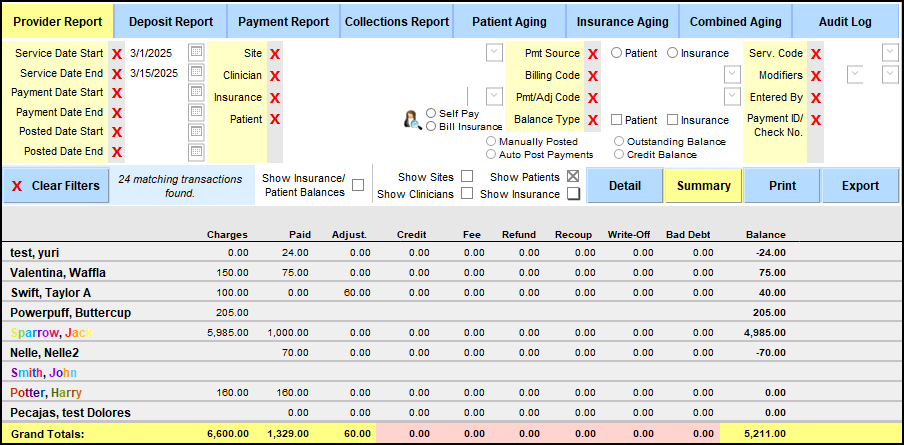The height and width of the screenshot is (445, 904).
Task: Click the patient search person icon
Action: pos(413,120)
